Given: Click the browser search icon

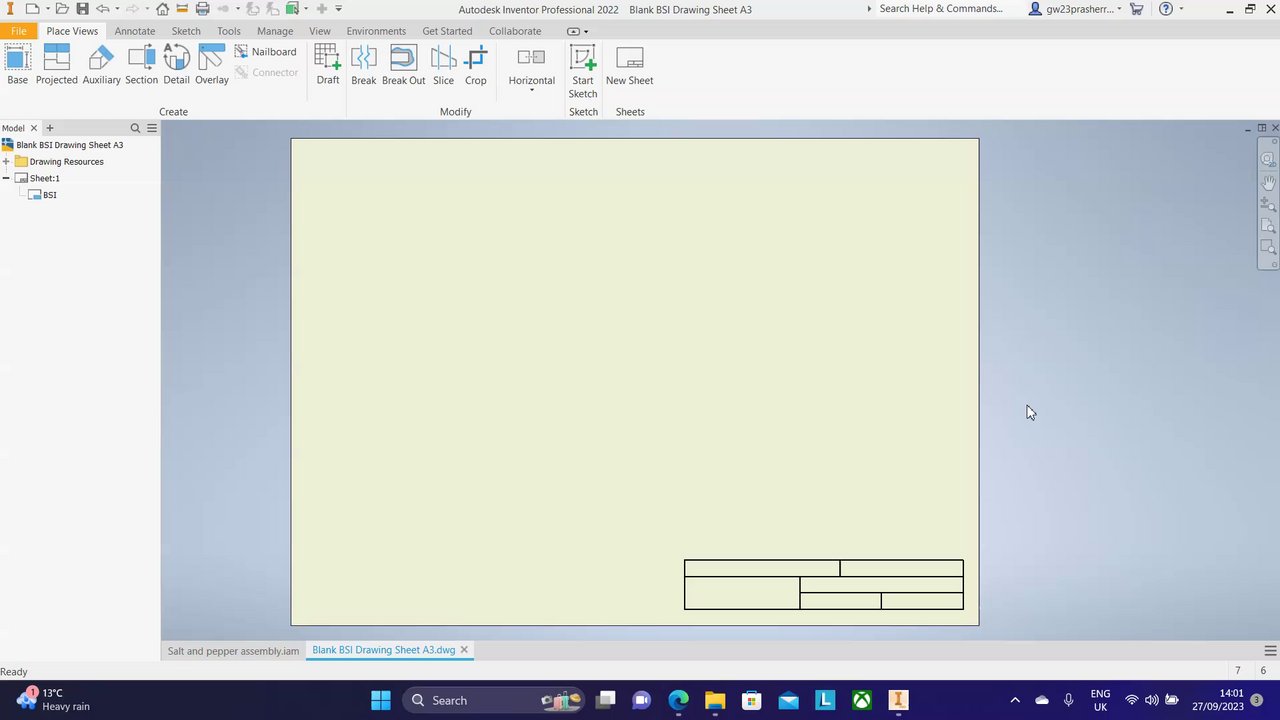Looking at the screenshot, I should pyautogui.click(x=135, y=128).
